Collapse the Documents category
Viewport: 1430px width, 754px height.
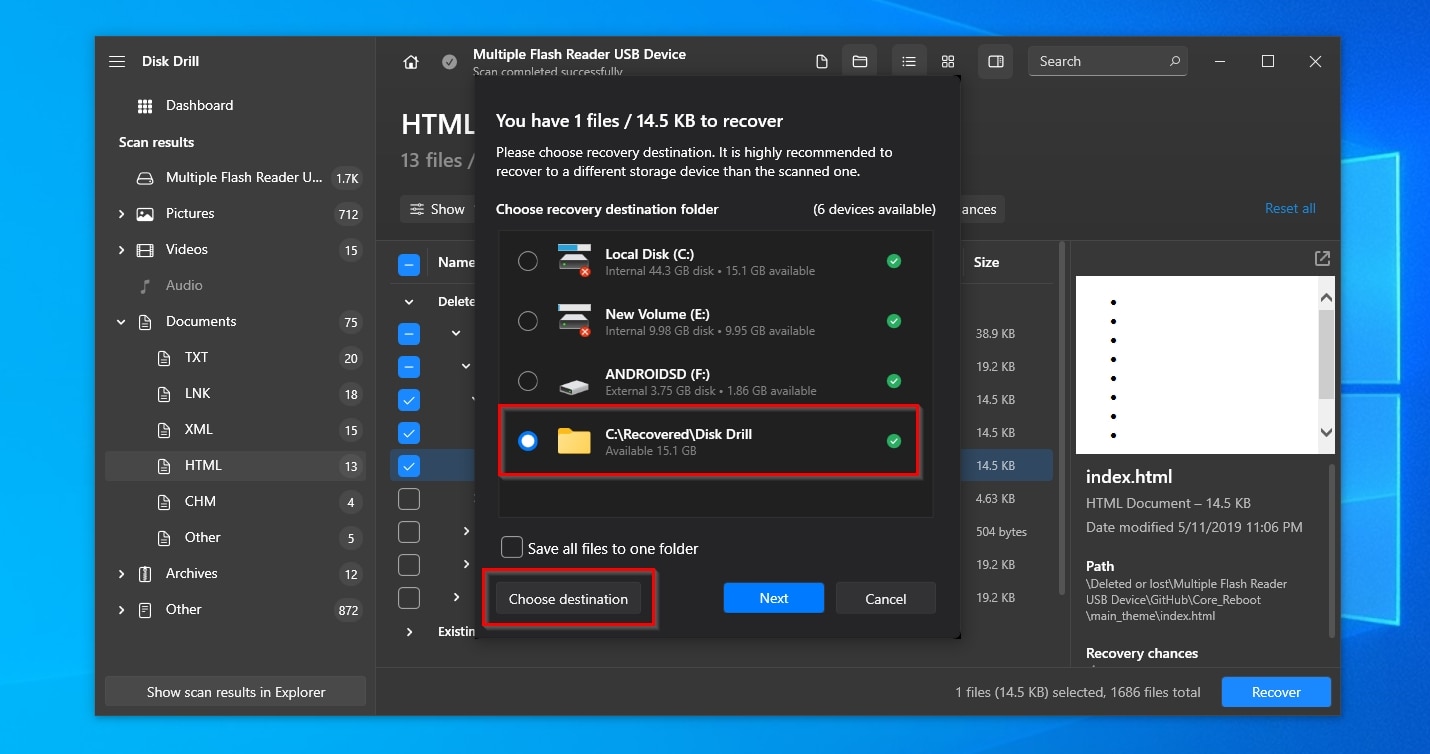(121, 322)
